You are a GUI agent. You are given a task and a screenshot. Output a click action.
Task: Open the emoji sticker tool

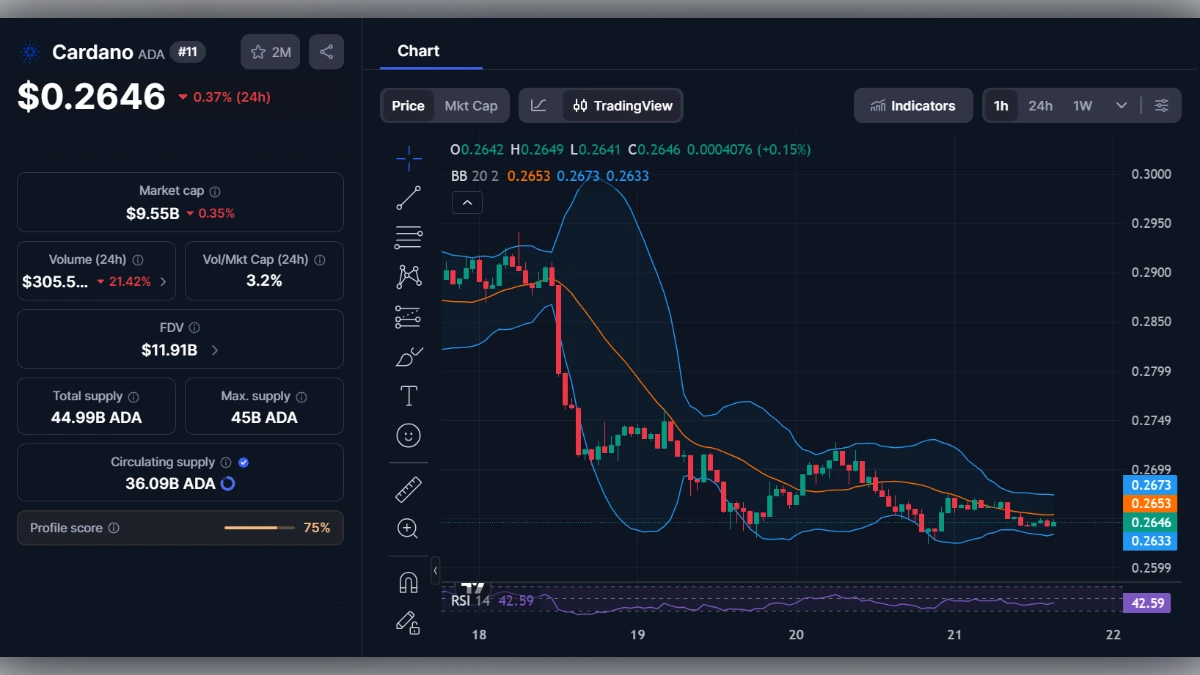coord(408,435)
